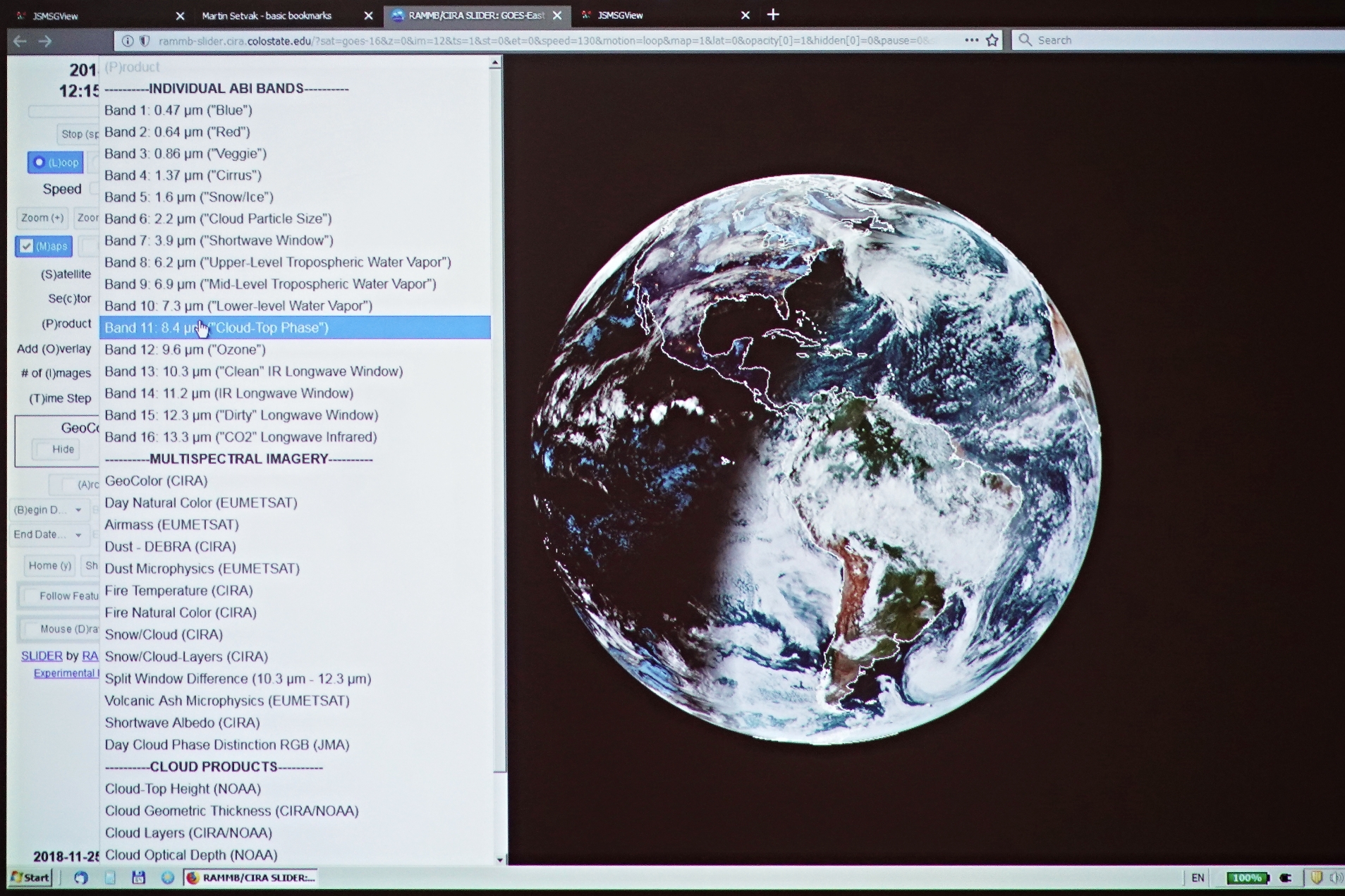1345x896 pixels.
Task: Click the globe quick-launch icon in taskbar
Action: coord(167,877)
